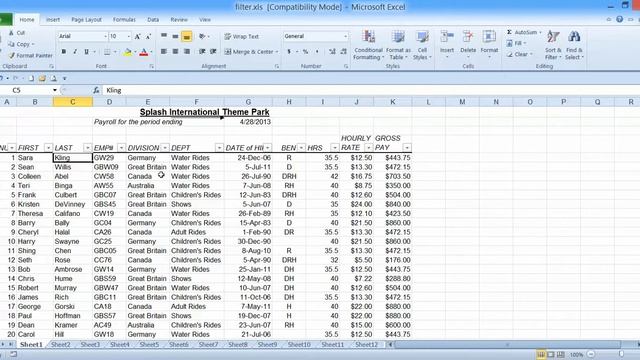Click the Name Box showing C5
Screen dimensions: 640x360
click(x=29, y=90)
